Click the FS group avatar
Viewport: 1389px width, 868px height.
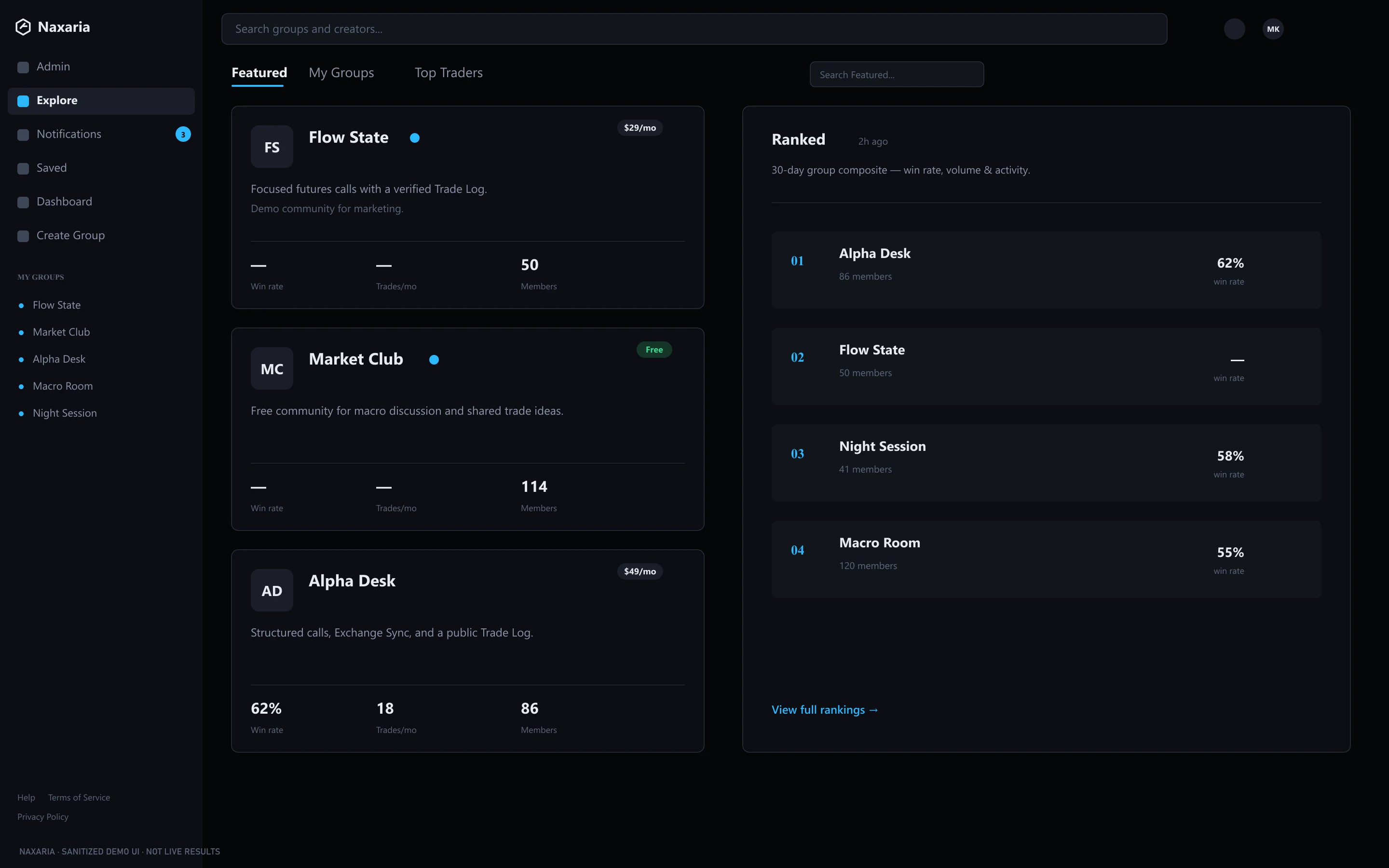click(x=272, y=147)
